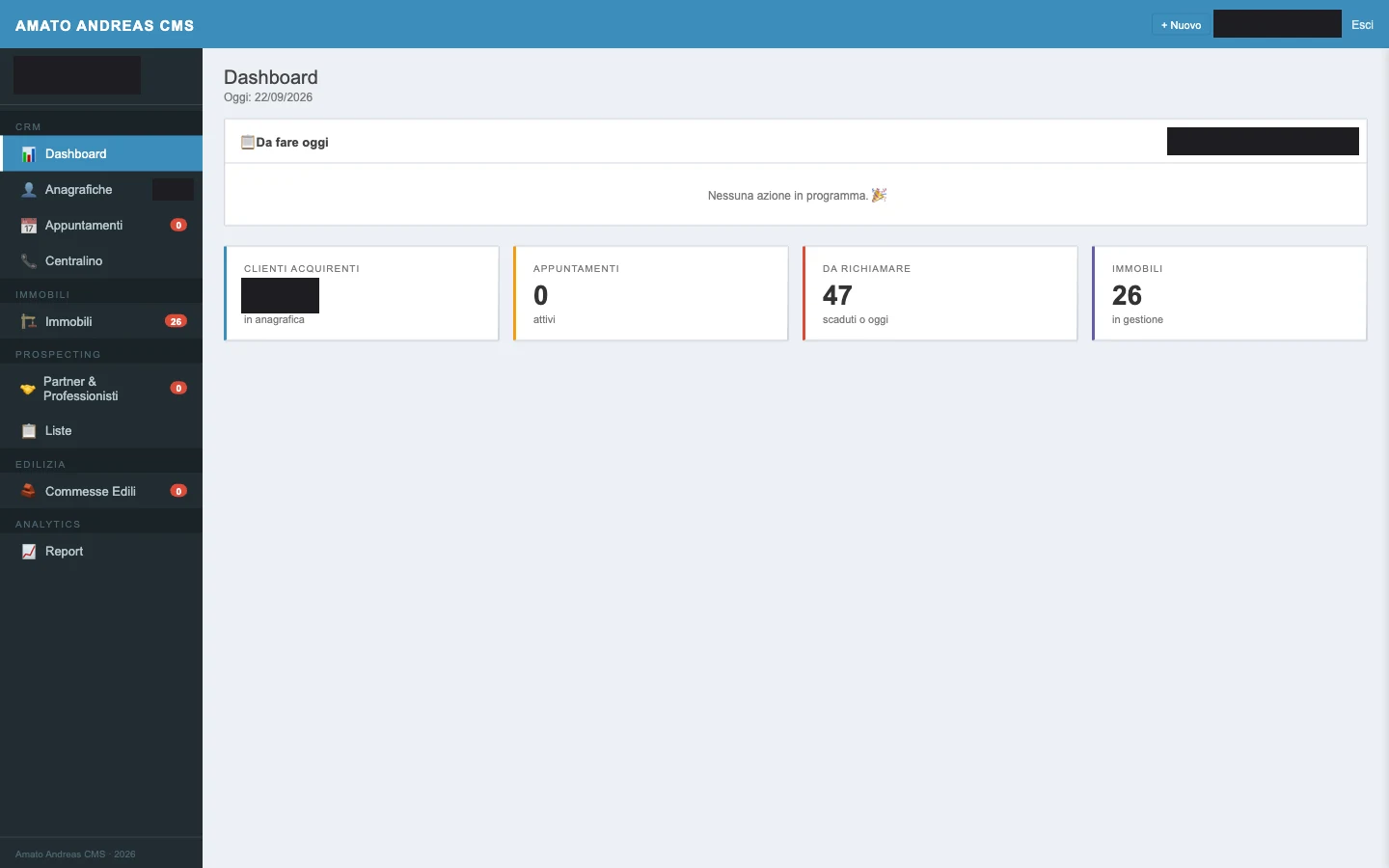Click the Centralino phone icon
This screenshot has height=868, width=1389.
click(x=29, y=261)
